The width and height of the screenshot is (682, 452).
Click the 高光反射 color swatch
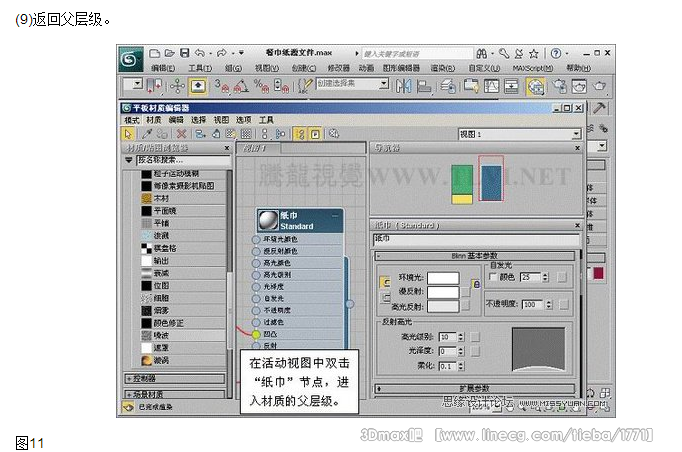[443, 307]
